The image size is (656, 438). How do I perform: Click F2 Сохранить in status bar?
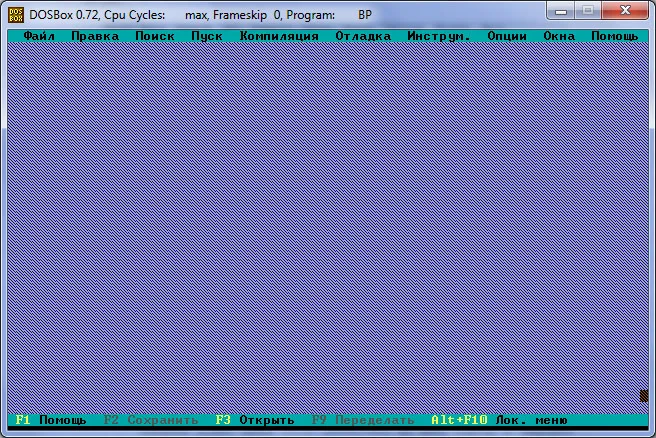pyautogui.click(x=151, y=420)
